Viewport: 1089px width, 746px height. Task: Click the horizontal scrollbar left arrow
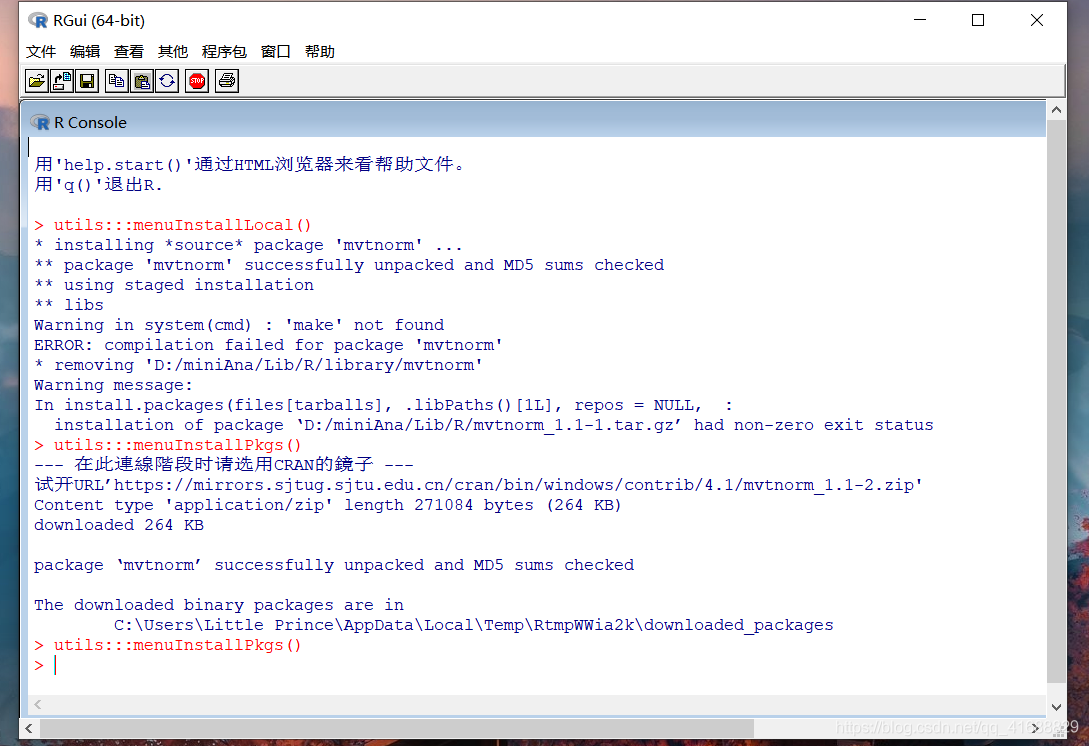34,705
